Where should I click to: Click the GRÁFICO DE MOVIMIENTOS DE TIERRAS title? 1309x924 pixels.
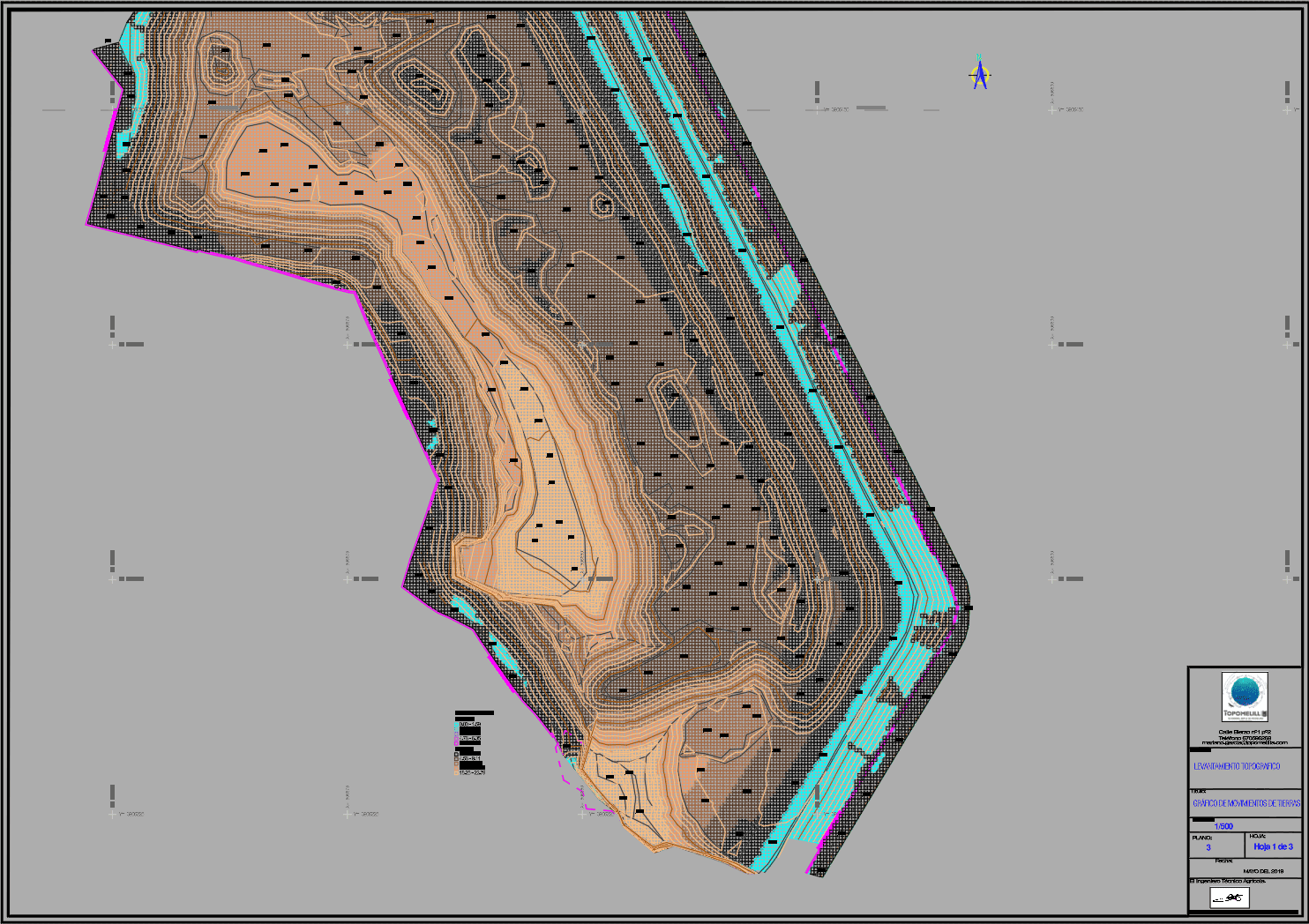(1246, 803)
